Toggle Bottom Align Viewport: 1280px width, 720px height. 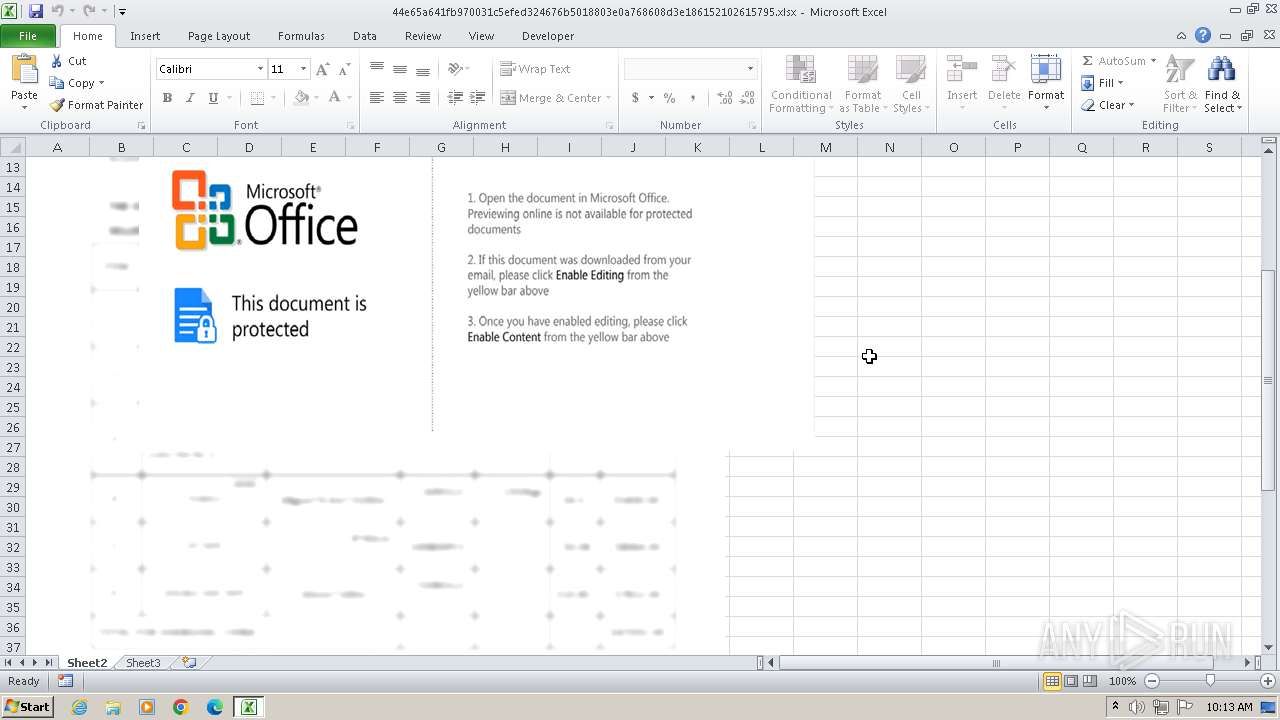tap(423, 69)
